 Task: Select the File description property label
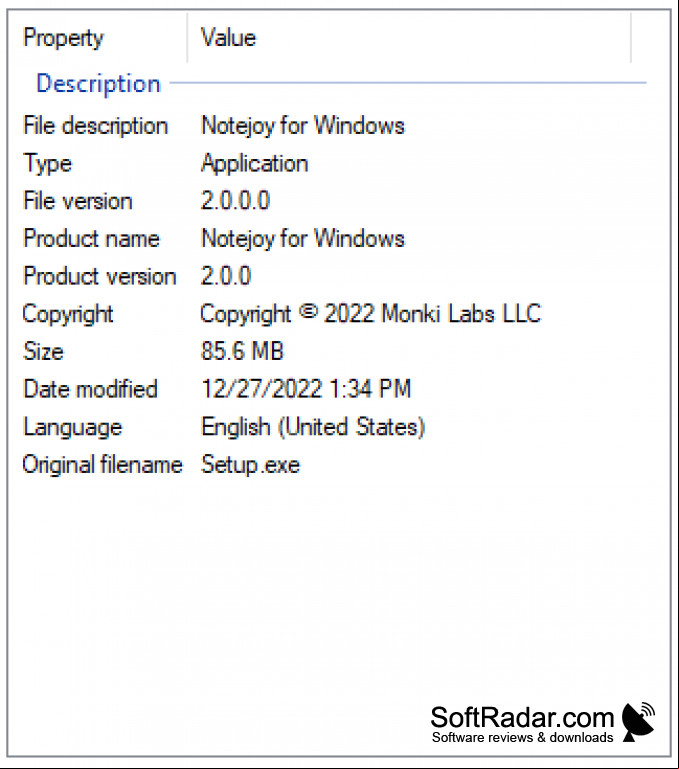[x=96, y=126]
